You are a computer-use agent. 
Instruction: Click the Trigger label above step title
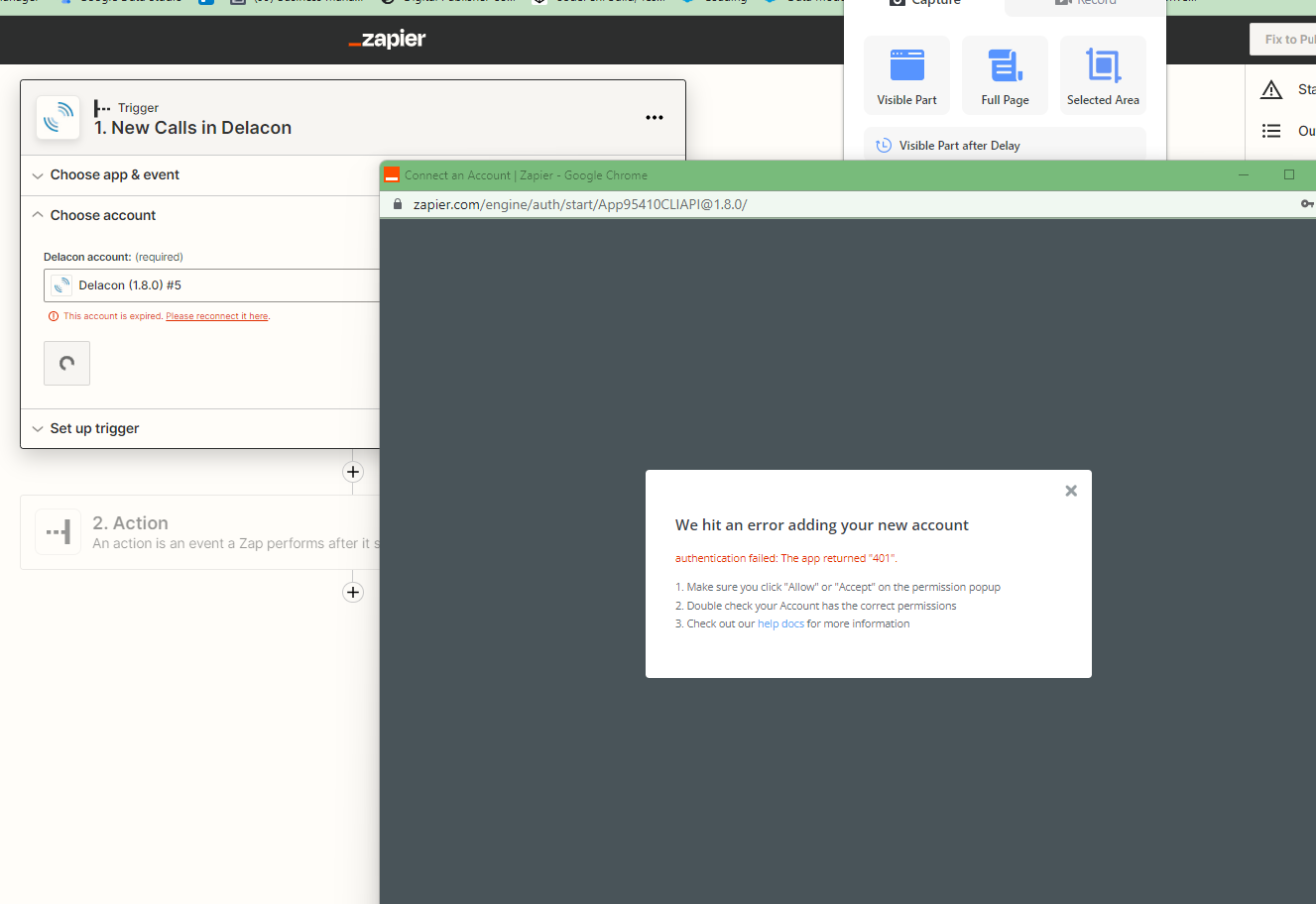pyautogui.click(x=138, y=107)
